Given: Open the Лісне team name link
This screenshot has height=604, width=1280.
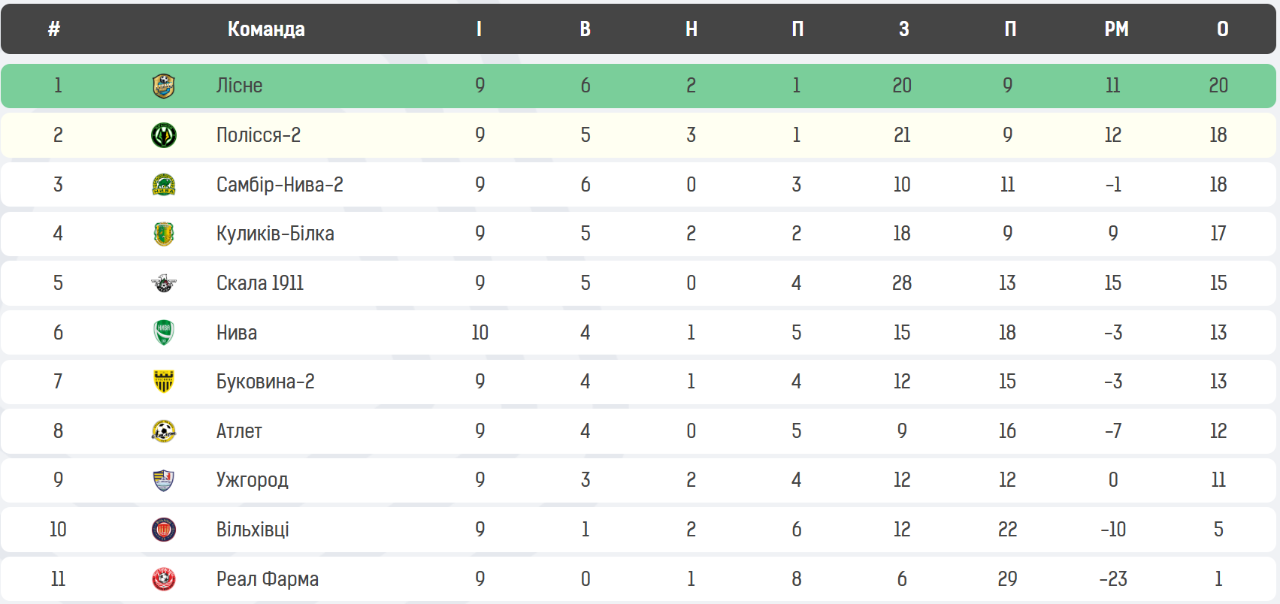Looking at the screenshot, I should pos(239,86).
